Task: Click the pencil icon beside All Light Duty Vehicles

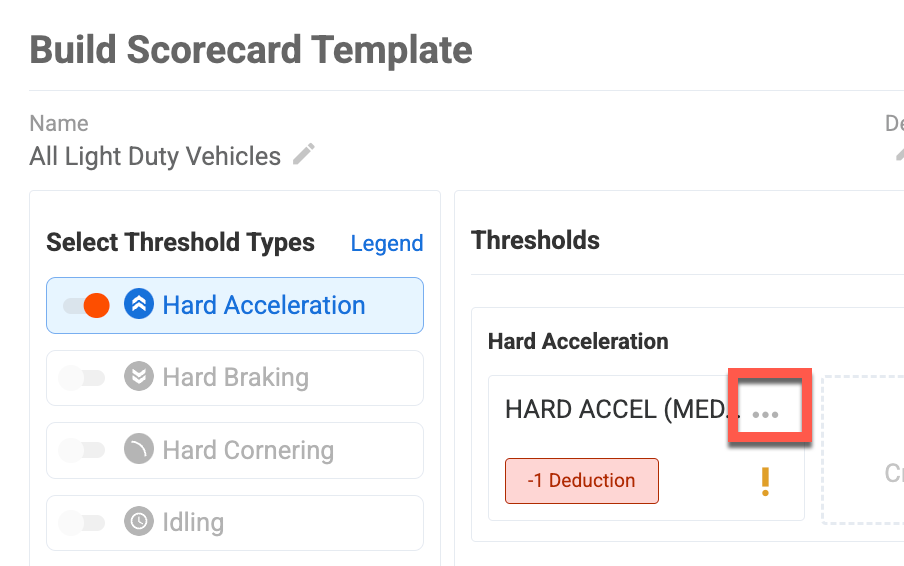Action: tap(304, 154)
